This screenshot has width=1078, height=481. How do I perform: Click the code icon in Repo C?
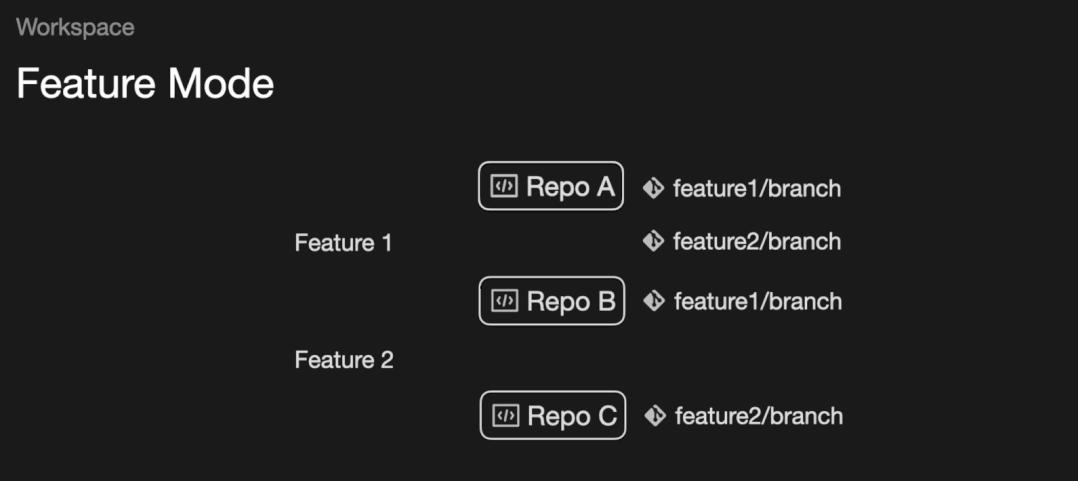(x=506, y=416)
